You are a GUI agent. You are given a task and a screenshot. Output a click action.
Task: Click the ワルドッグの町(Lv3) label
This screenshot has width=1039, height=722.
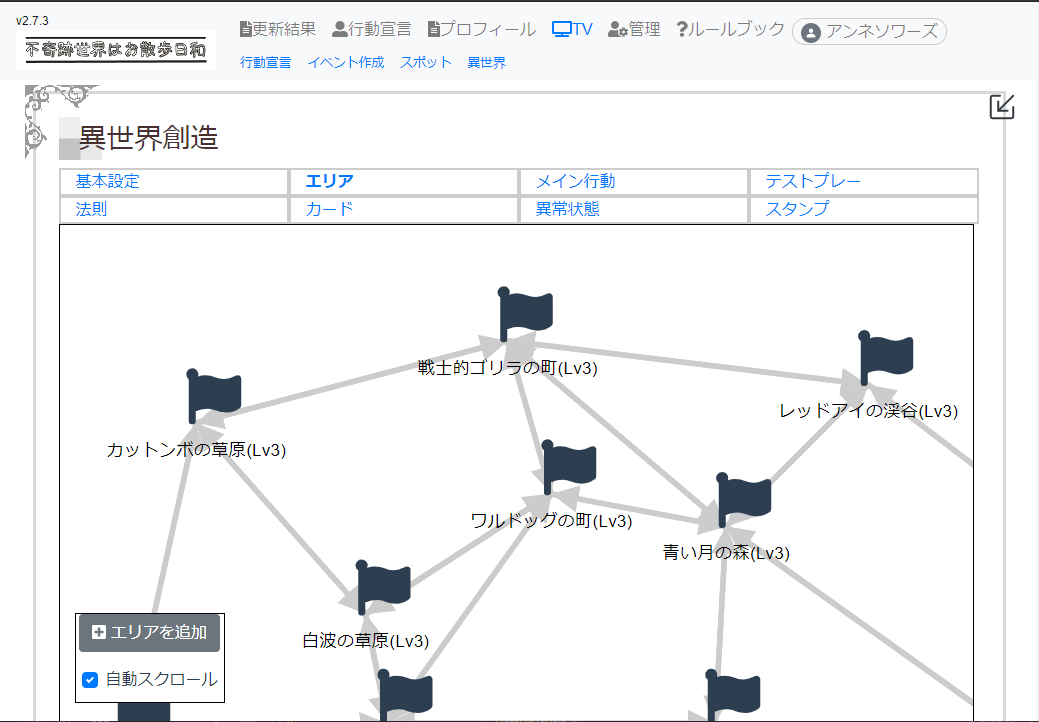coord(551,521)
